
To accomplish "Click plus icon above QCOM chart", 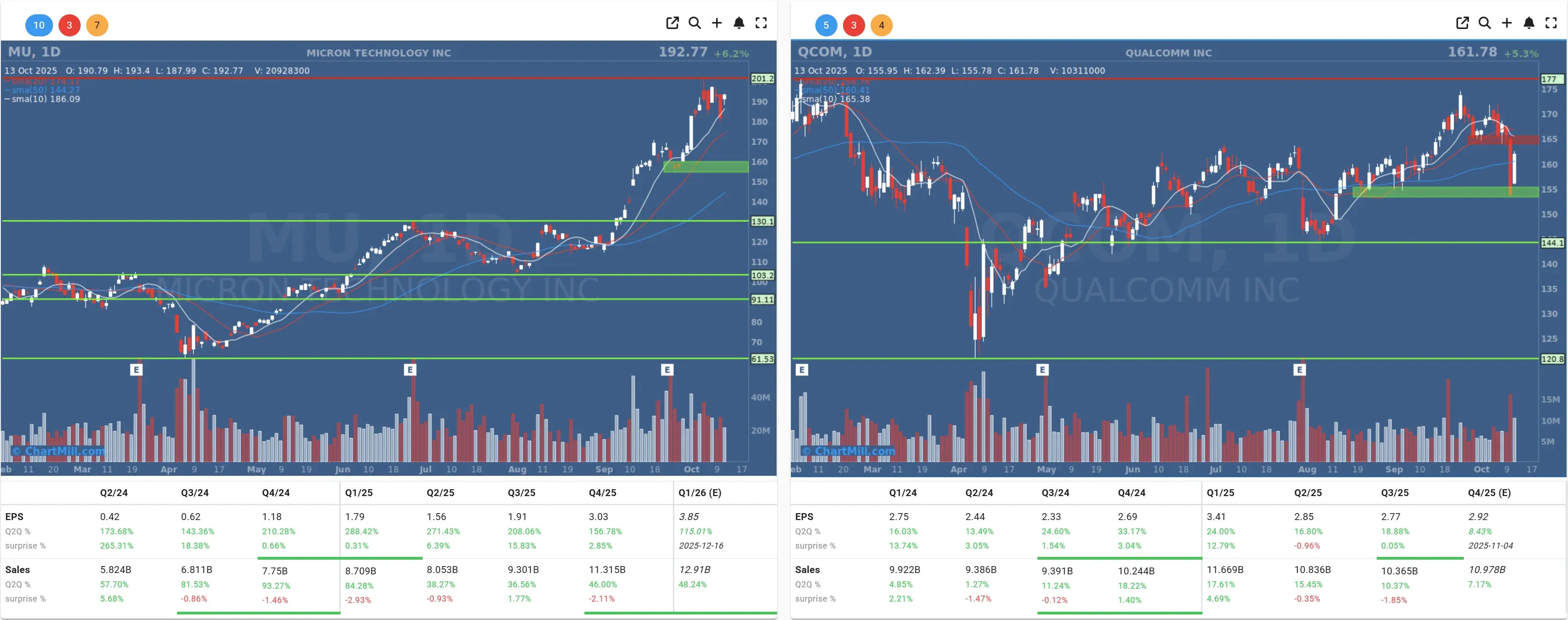I will tap(1507, 23).
